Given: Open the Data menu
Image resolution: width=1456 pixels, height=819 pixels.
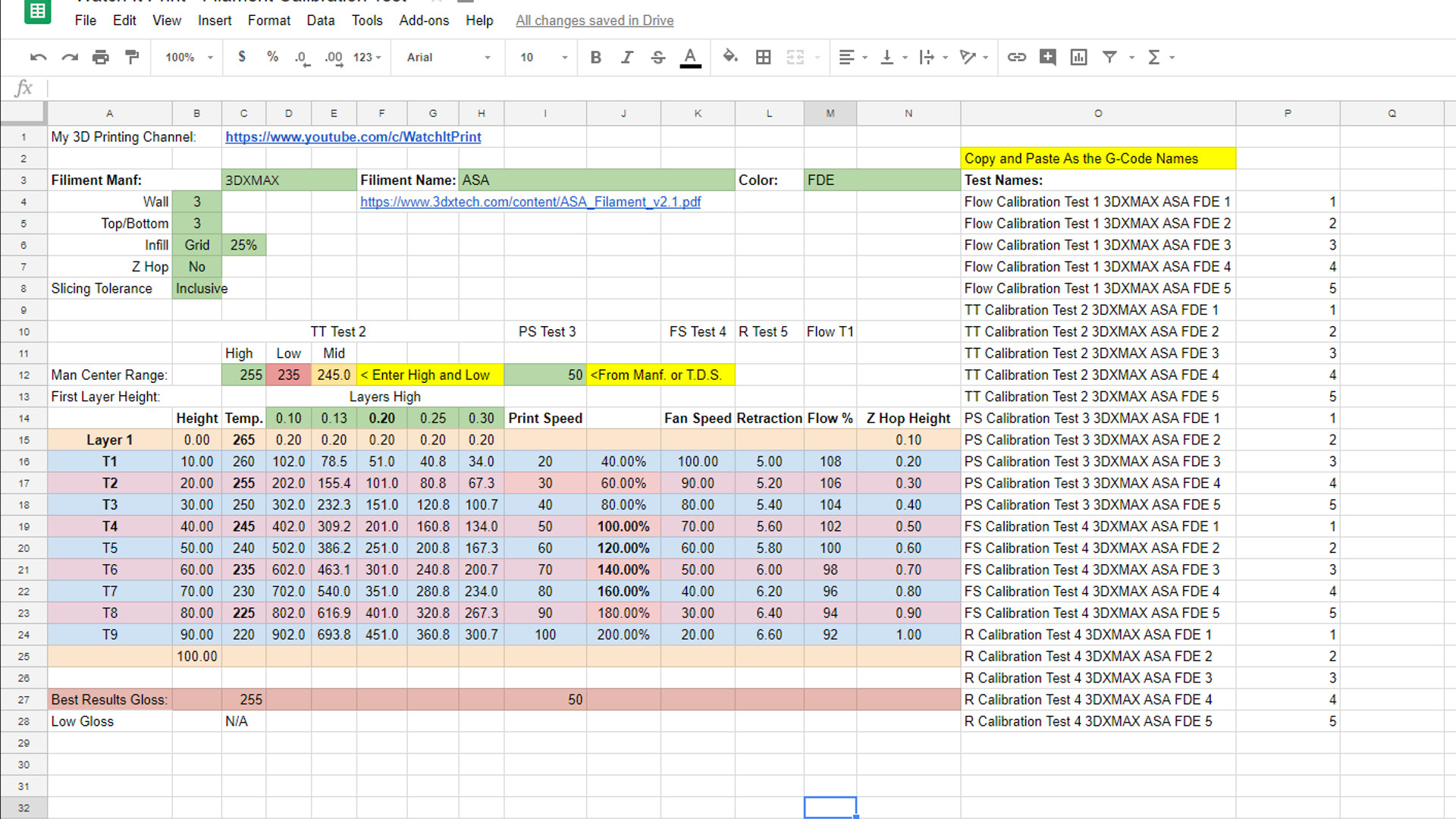Looking at the screenshot, I should click(x=321, y=20).
